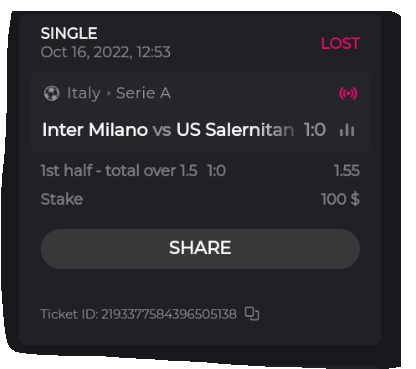Click the SINGLE bet type heading
The height and width of the screenshot is (369, 416).
[69, 33]
